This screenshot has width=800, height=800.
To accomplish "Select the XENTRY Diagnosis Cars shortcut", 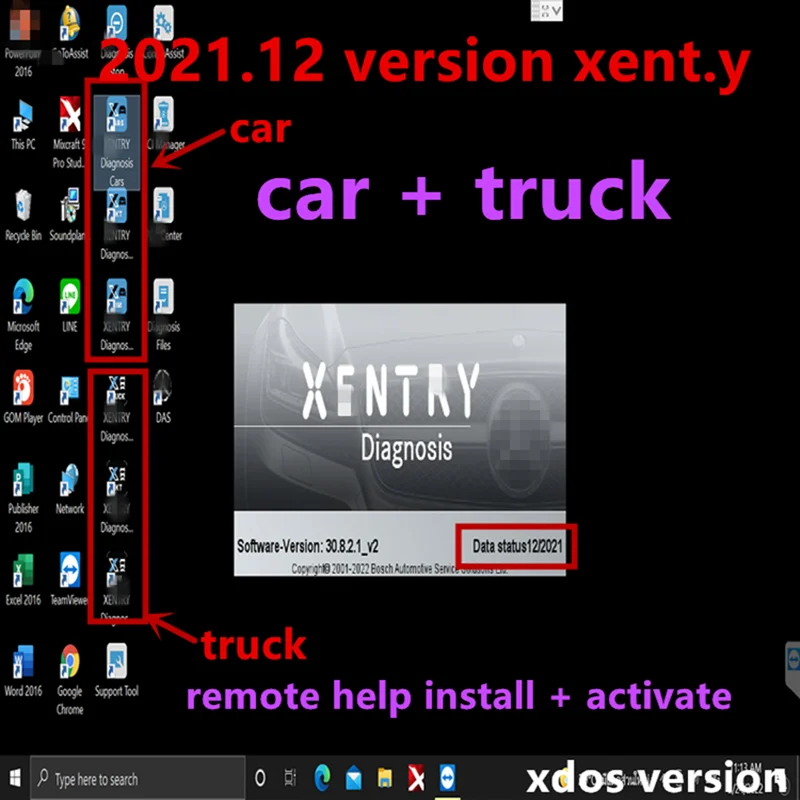I will (117, 142).
